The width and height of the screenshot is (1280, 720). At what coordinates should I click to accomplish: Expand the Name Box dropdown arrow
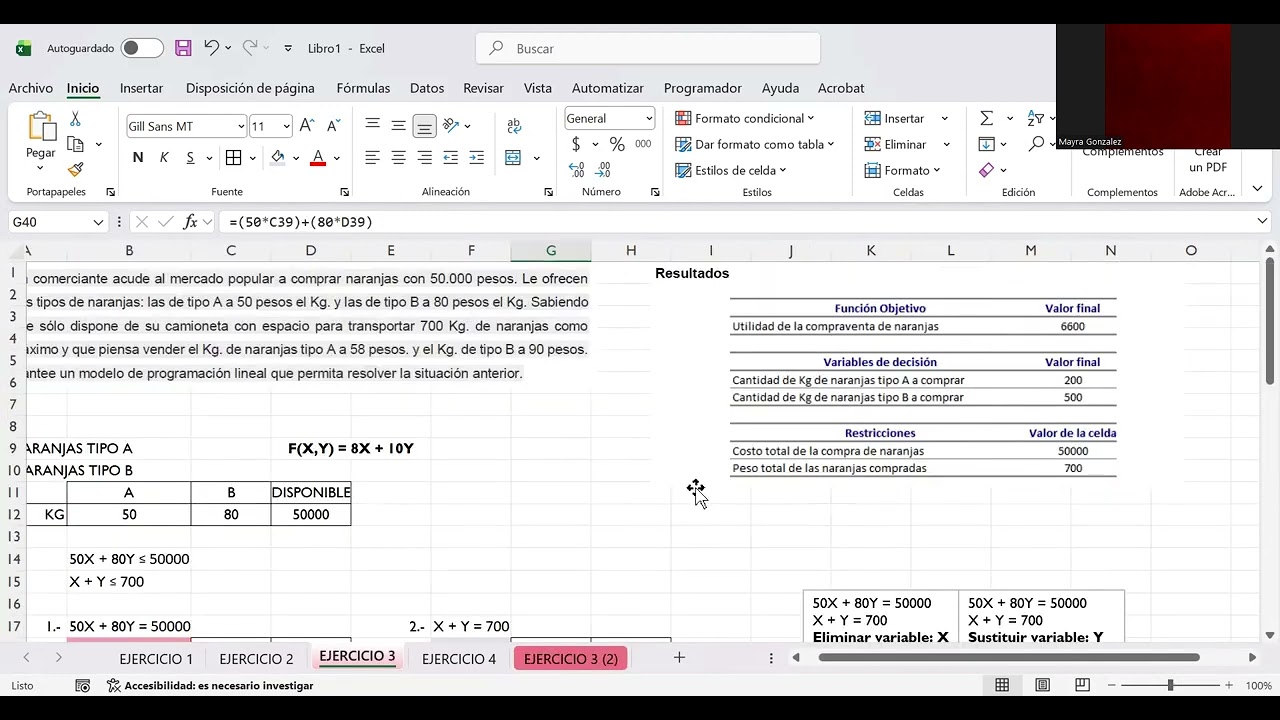click(98, 222)
